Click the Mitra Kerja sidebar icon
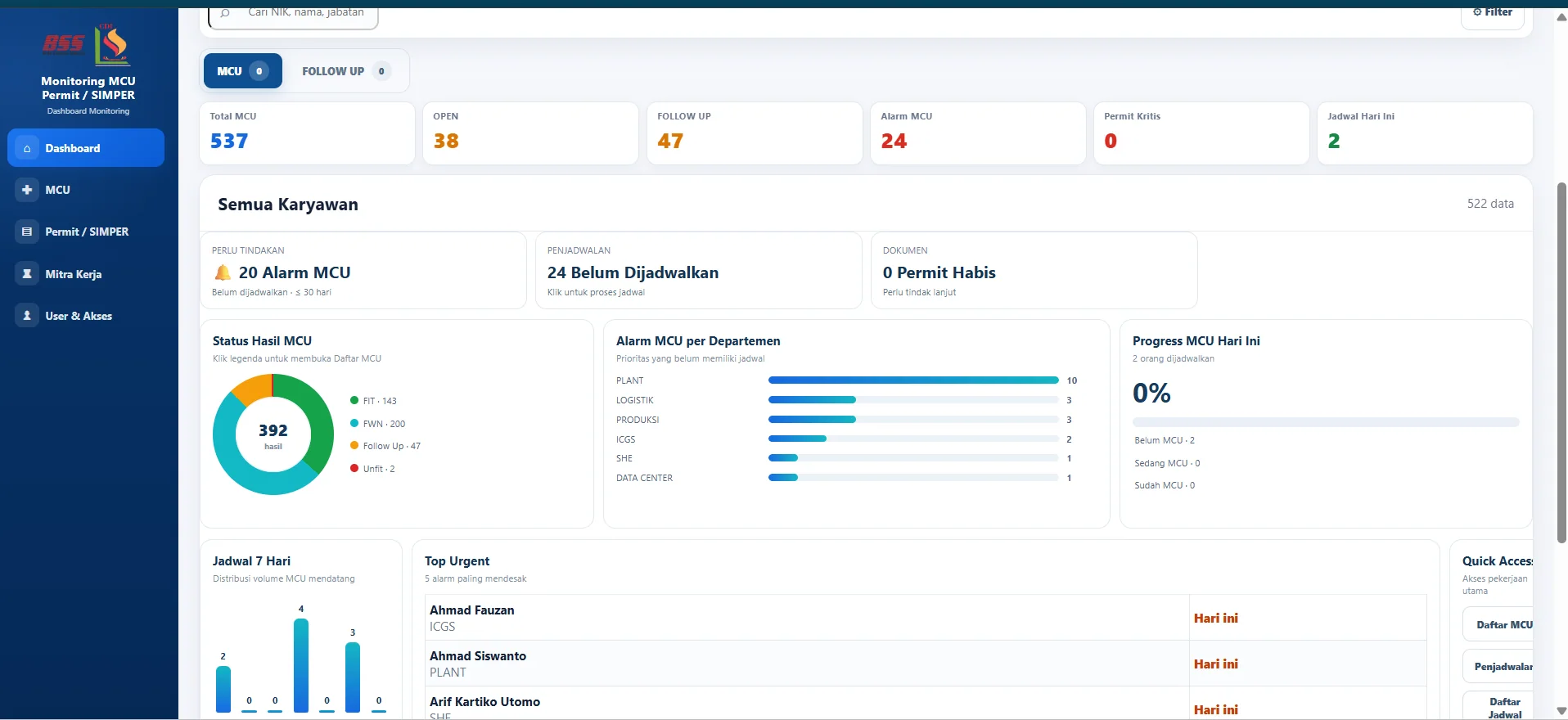The image size is (1568, 720). pos(27,274)
